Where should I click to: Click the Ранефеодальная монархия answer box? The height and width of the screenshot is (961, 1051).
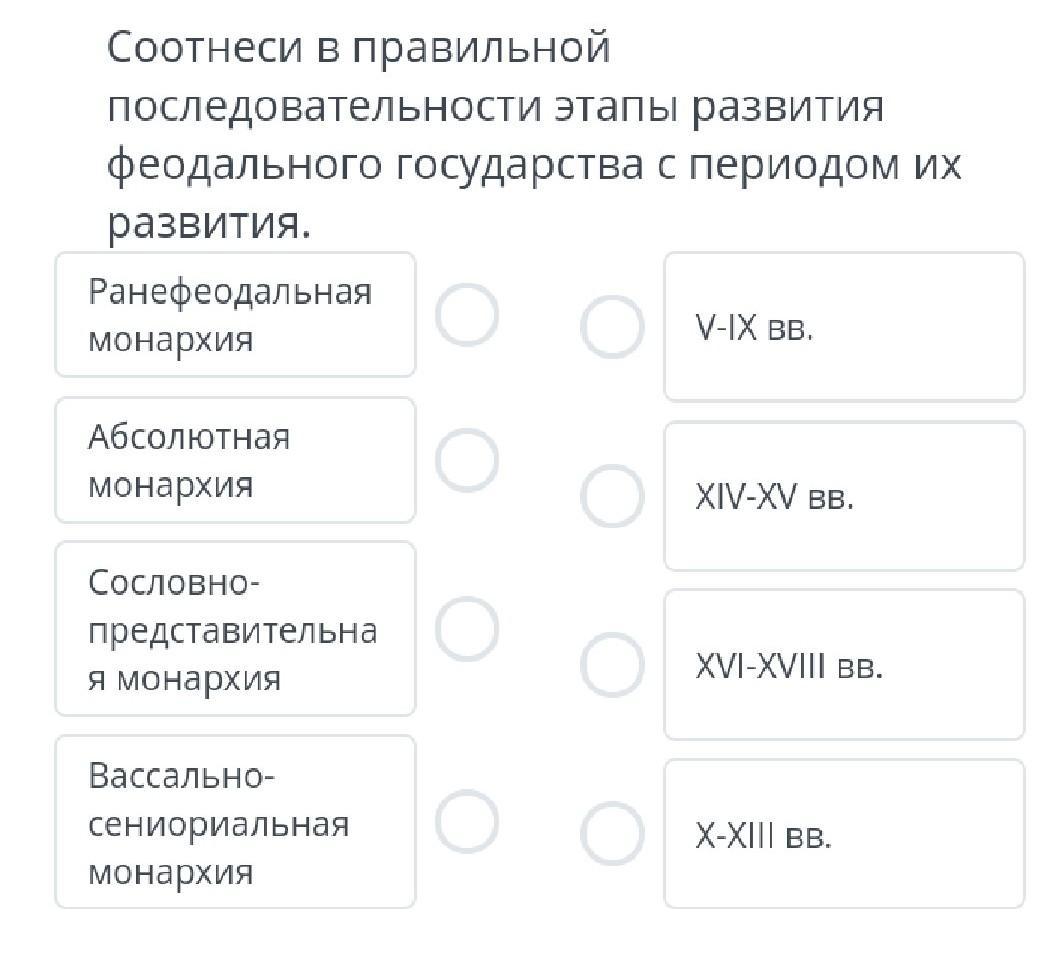[x=235, y=315]
